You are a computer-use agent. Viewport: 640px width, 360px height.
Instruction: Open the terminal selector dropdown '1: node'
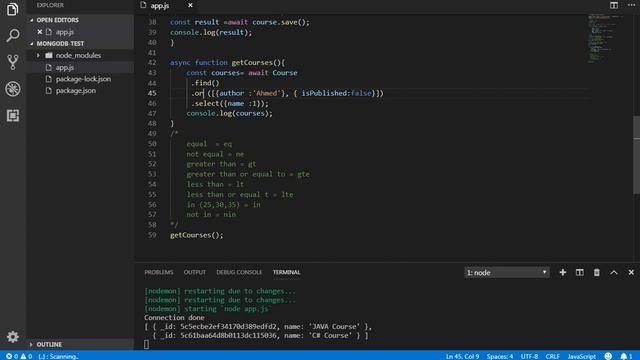507,272
